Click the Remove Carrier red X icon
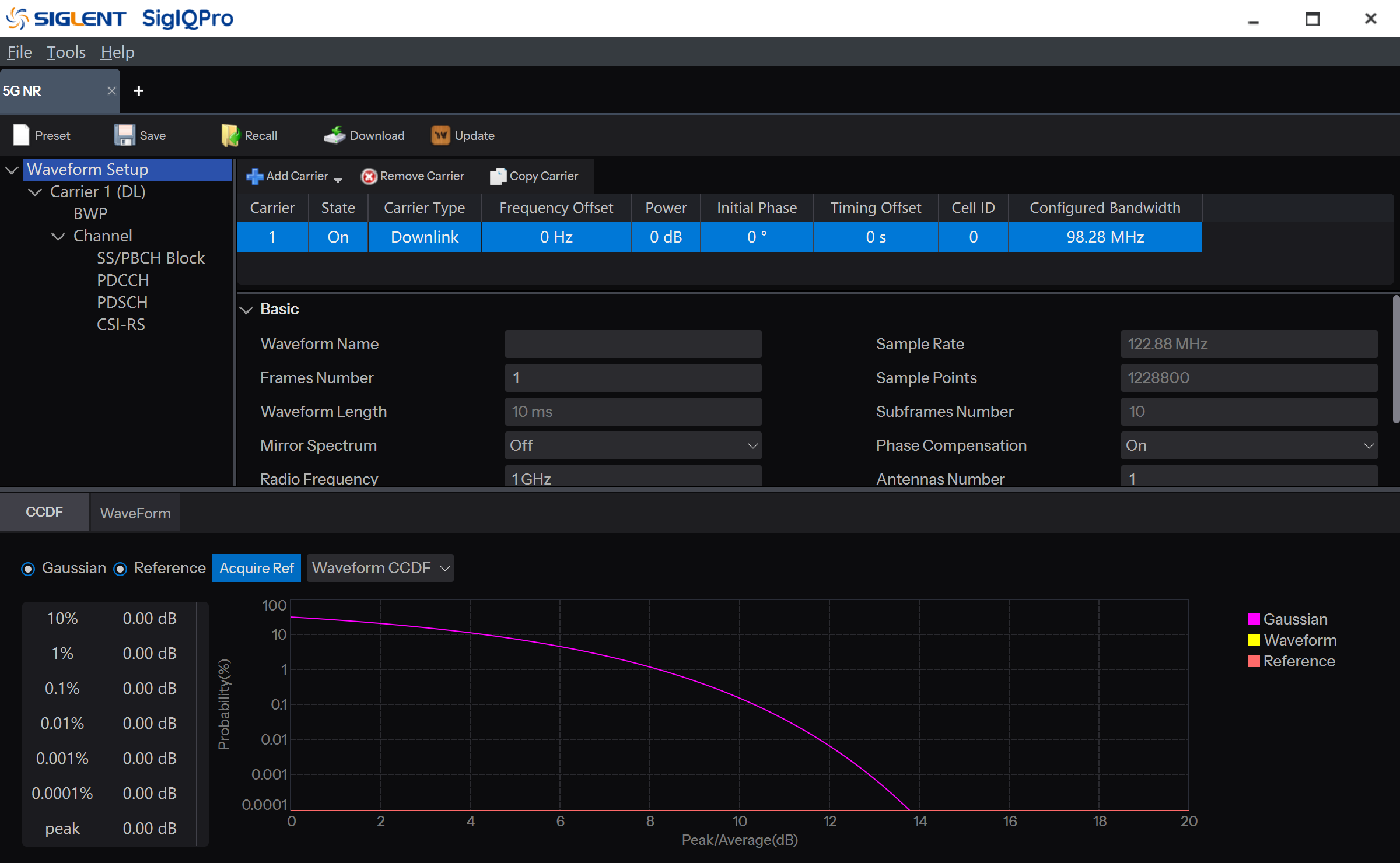 click(369, 176)
